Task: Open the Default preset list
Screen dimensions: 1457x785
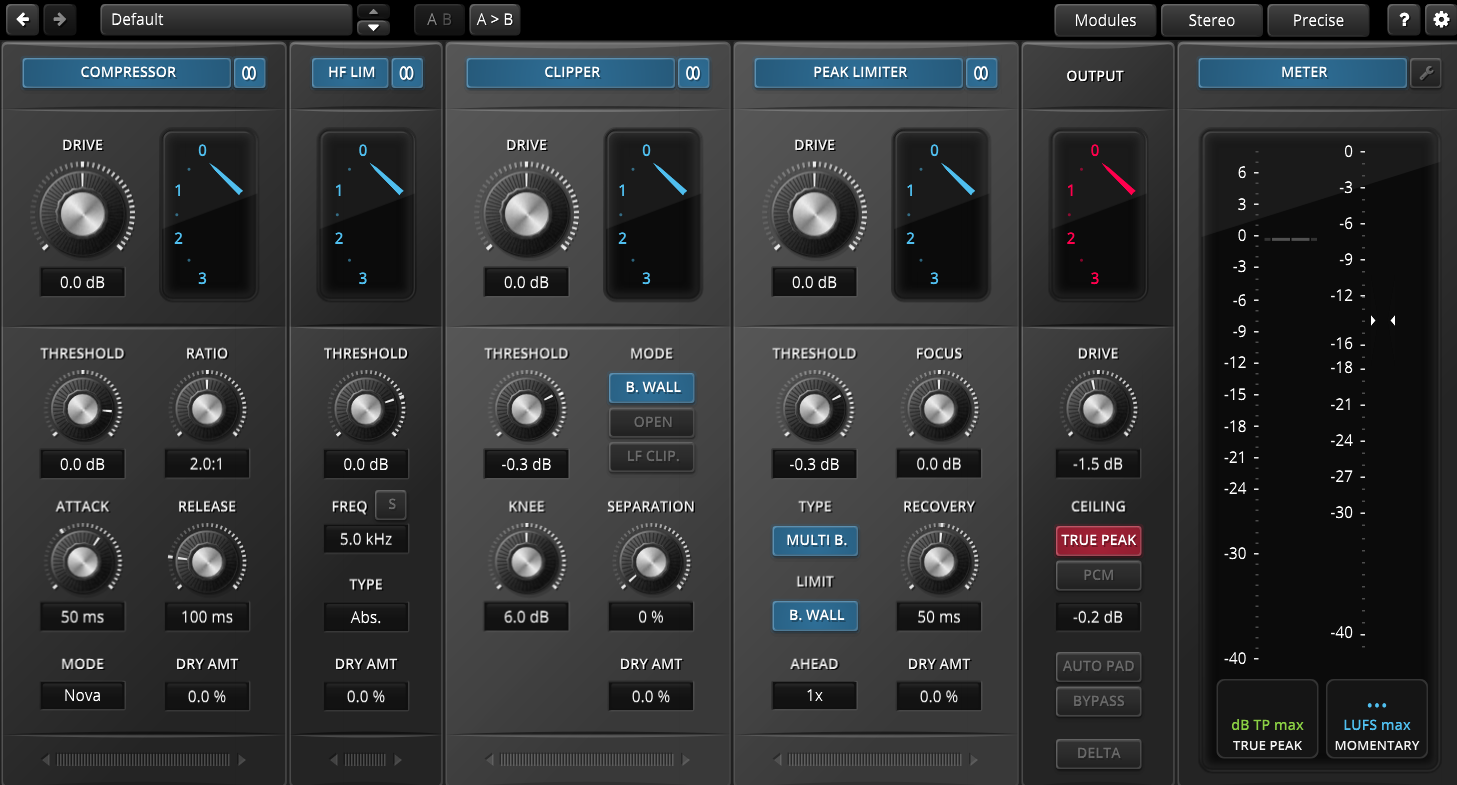Action: [x=226, y=19]
